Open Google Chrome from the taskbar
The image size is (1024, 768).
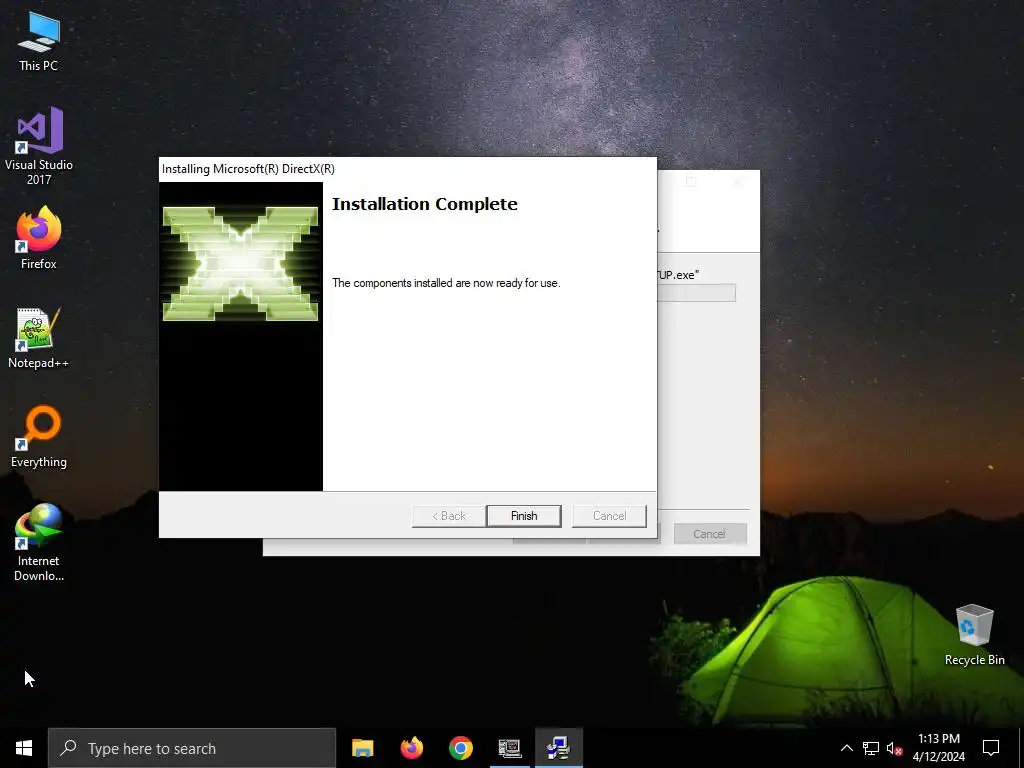[460, 748]
